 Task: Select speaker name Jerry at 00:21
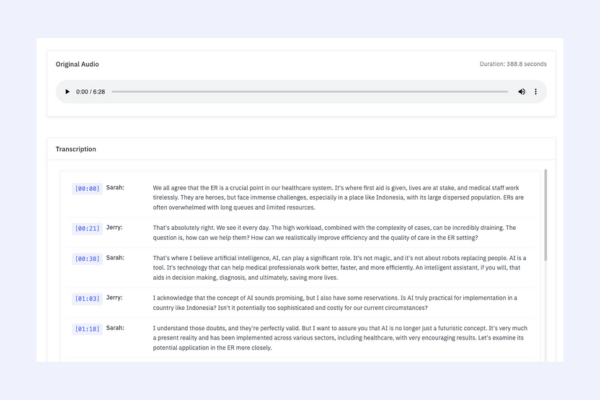coord(116,227)
